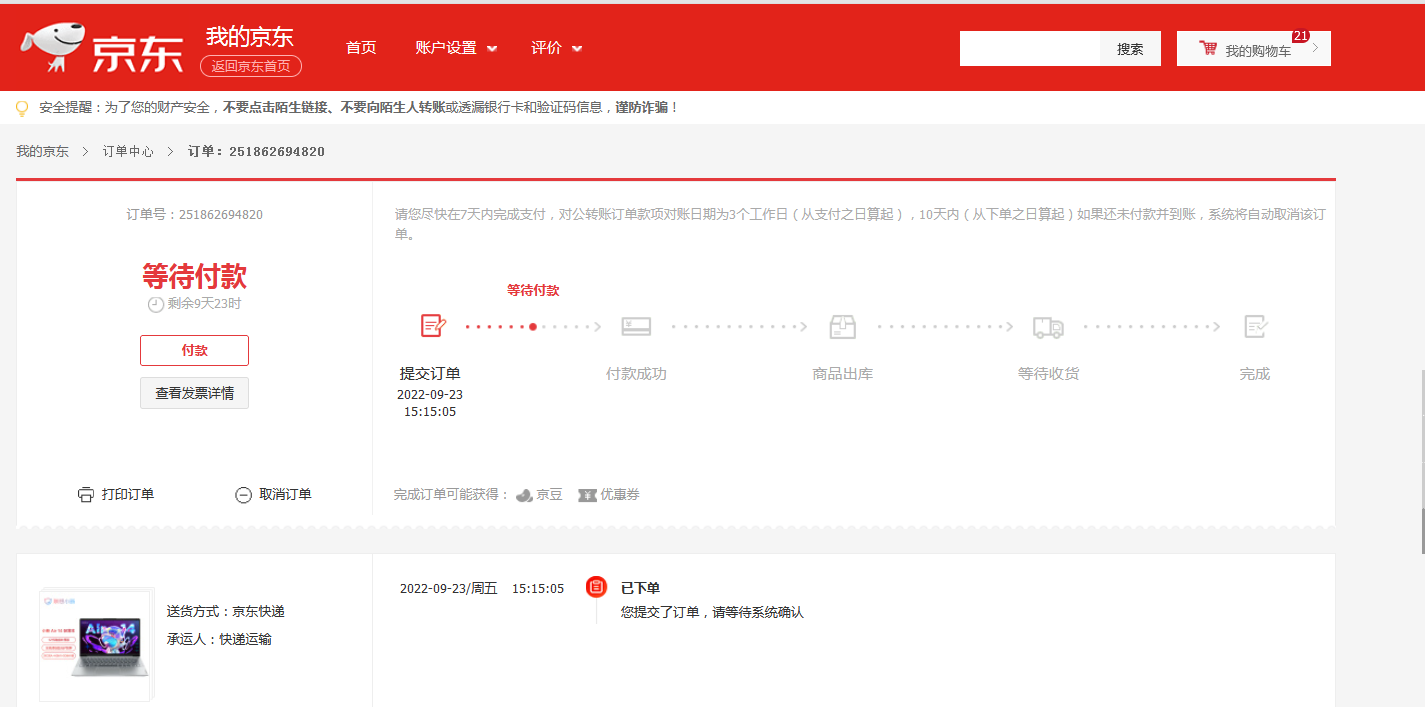Expand the 账户设置 dropdown menu

[x=456, y=48]
